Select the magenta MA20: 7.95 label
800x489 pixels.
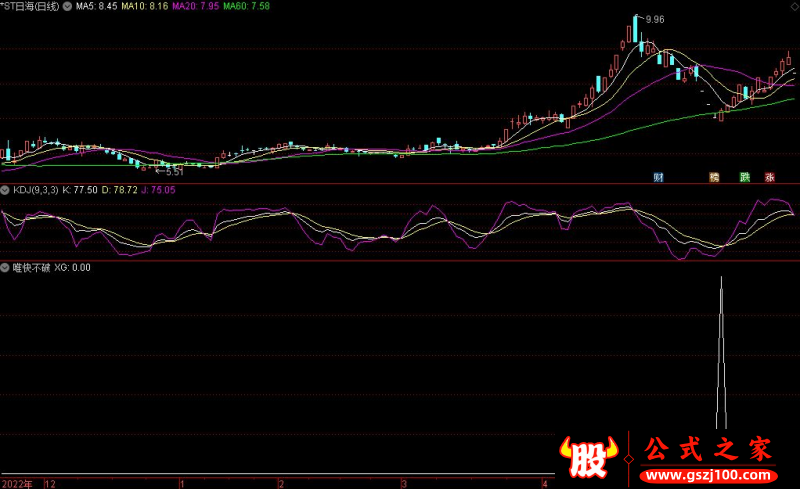pos(194,6)
